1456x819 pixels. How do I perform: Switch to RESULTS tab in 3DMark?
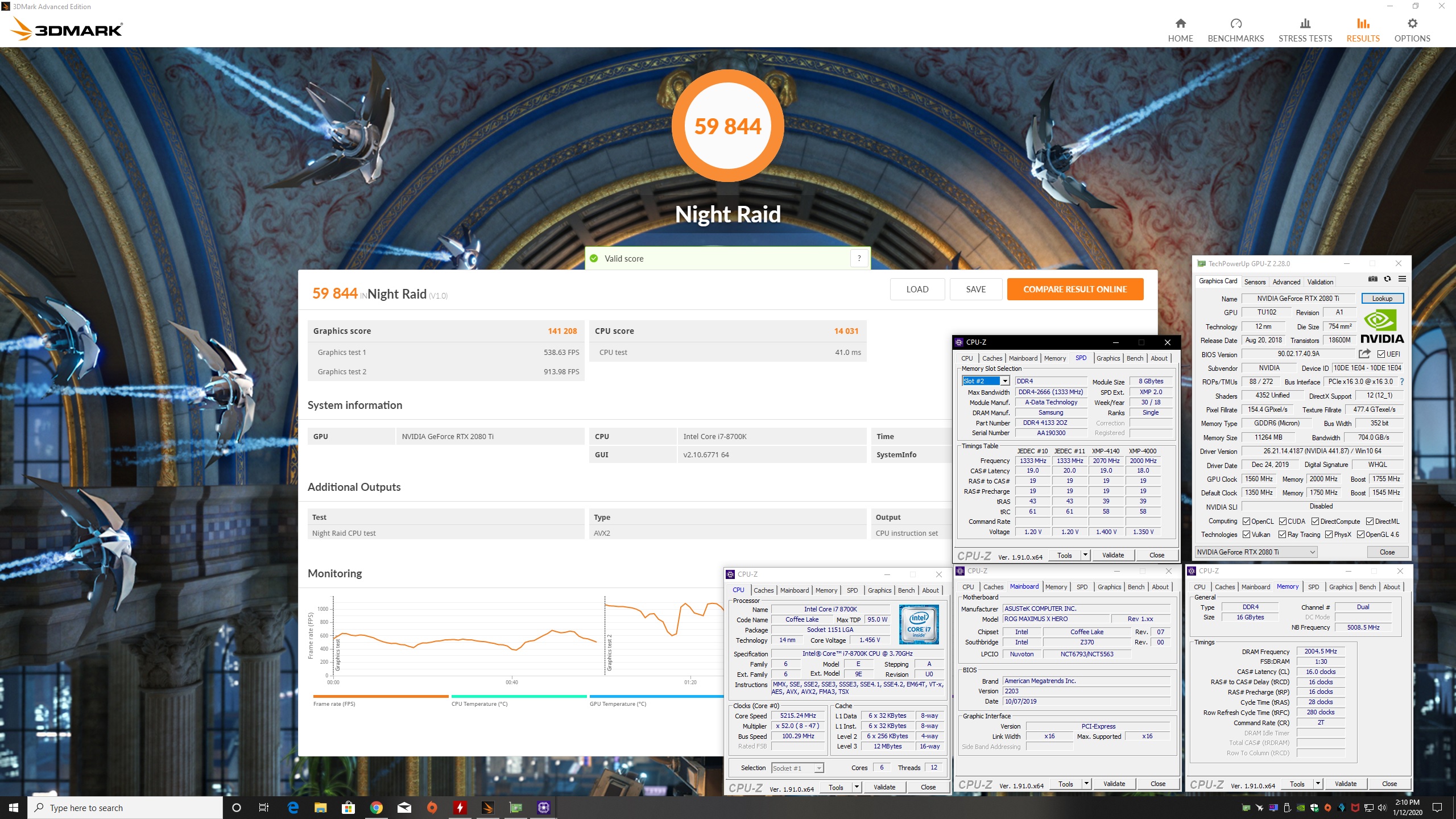point(1363,31)
